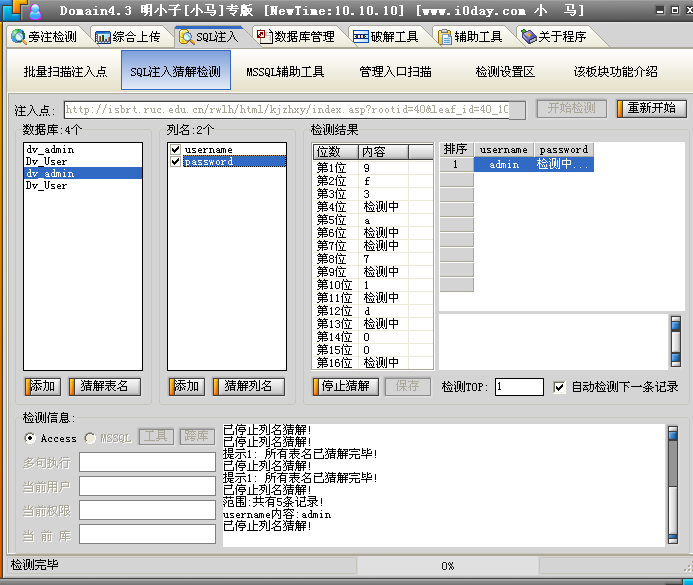The image size is (693, 585).
Task: Click the 检测TOP input field
Action: click(519, 387)
